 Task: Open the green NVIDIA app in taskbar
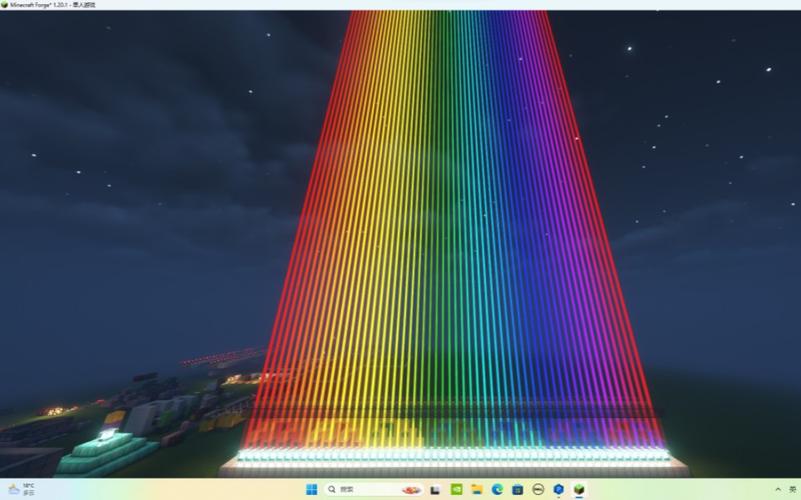point(456,489)
